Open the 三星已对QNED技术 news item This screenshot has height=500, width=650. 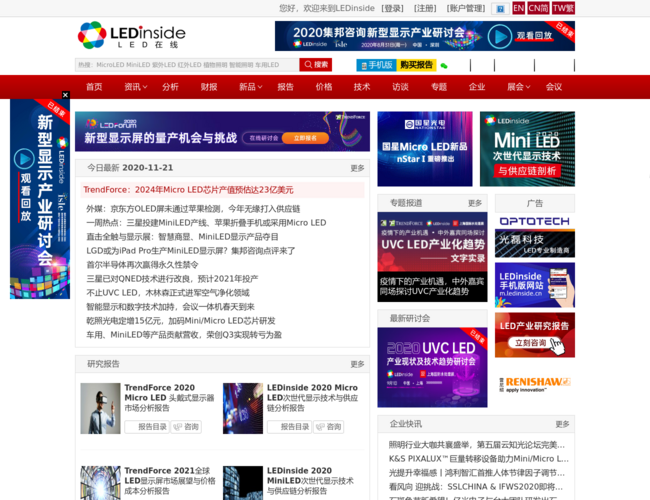click(172, 279)
